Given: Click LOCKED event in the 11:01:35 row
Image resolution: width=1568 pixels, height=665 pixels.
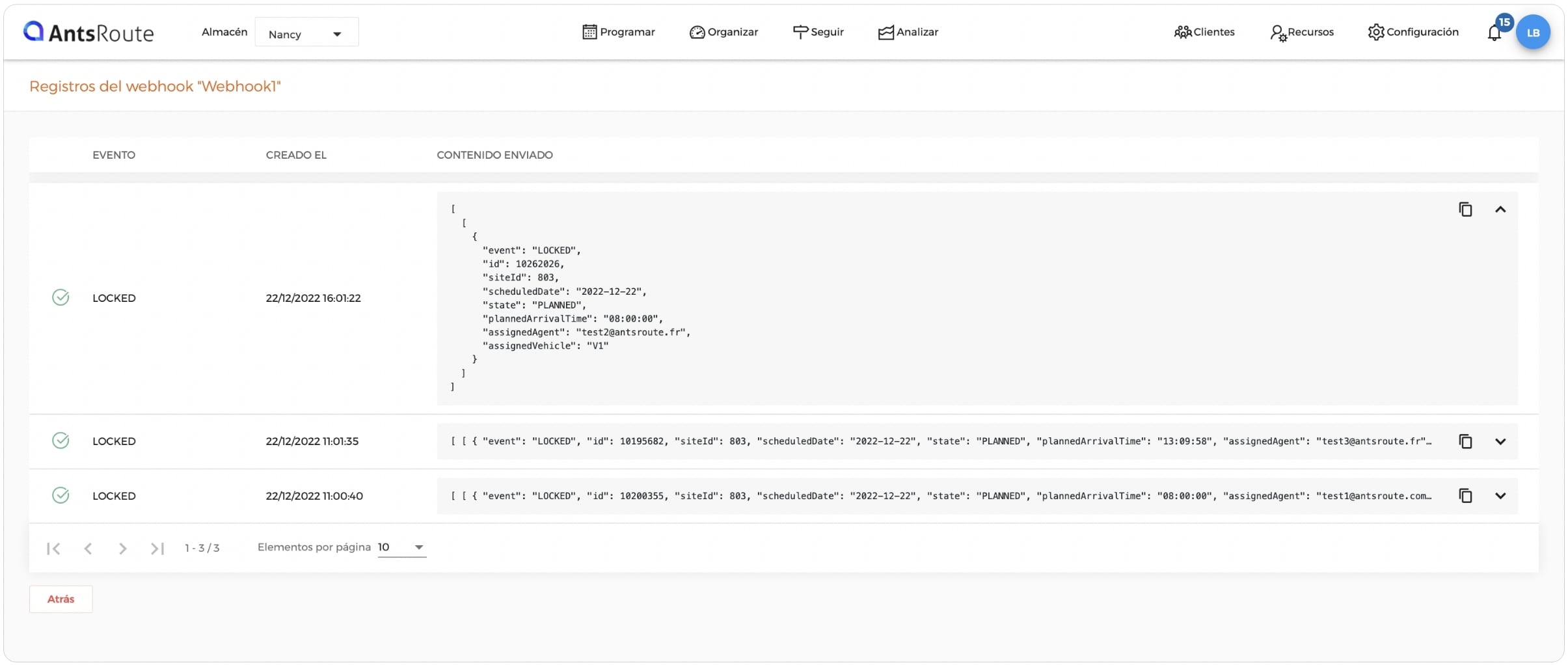Looking at the screenshot, I should point(114,441).
